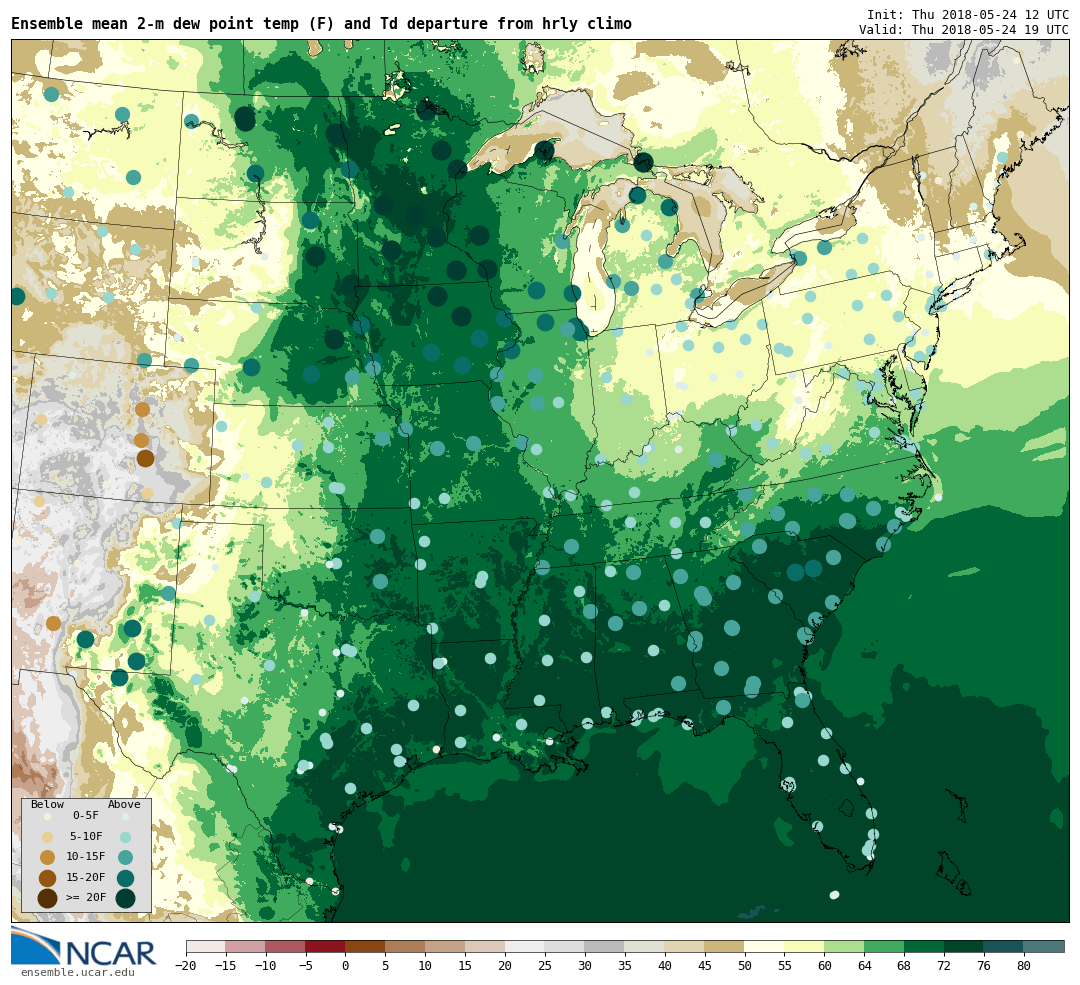Click the '64' color bar tick label

[x=865, y=966]
